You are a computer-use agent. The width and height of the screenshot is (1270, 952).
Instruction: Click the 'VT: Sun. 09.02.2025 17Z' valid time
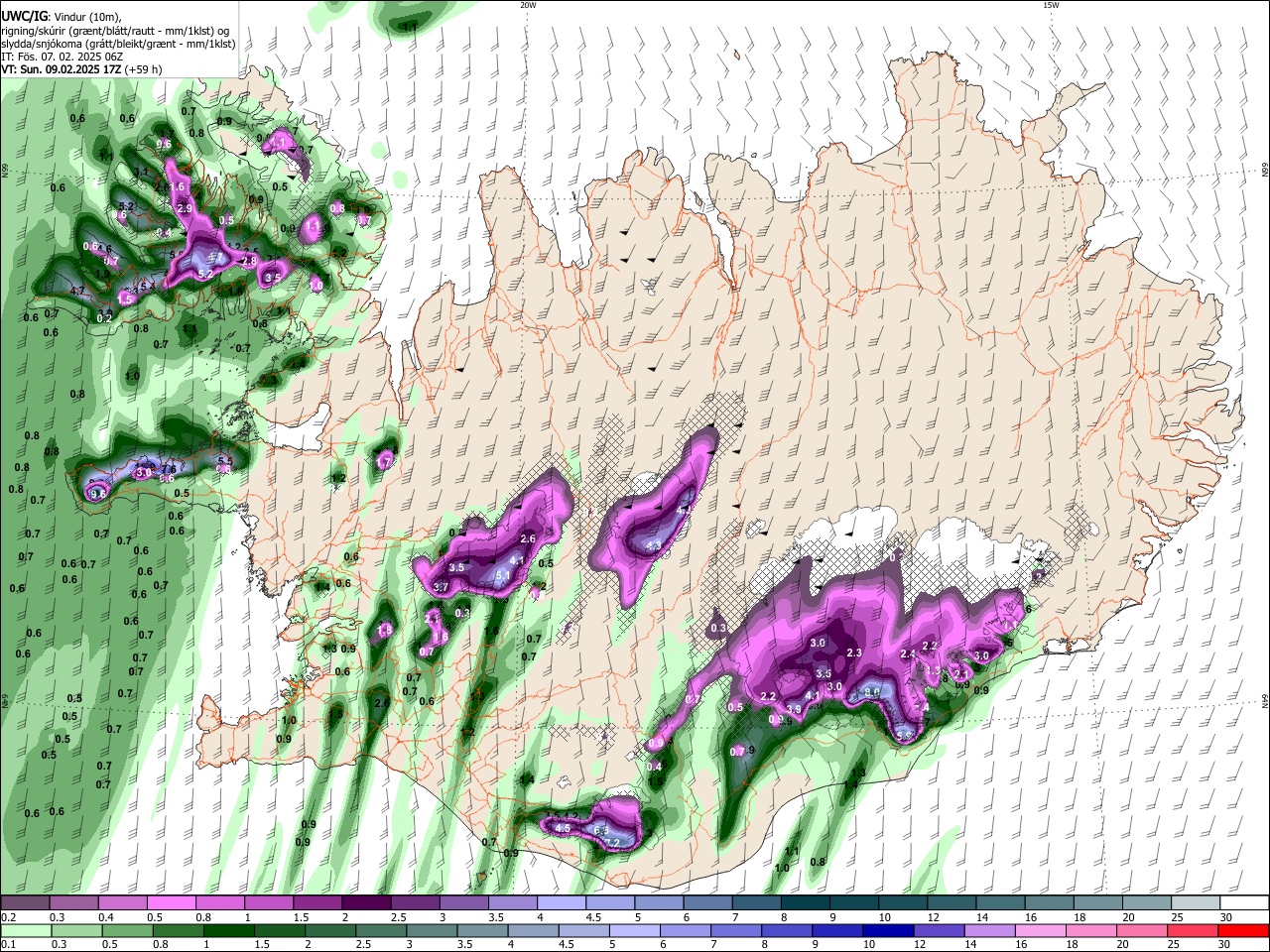[x=62, y=69]
